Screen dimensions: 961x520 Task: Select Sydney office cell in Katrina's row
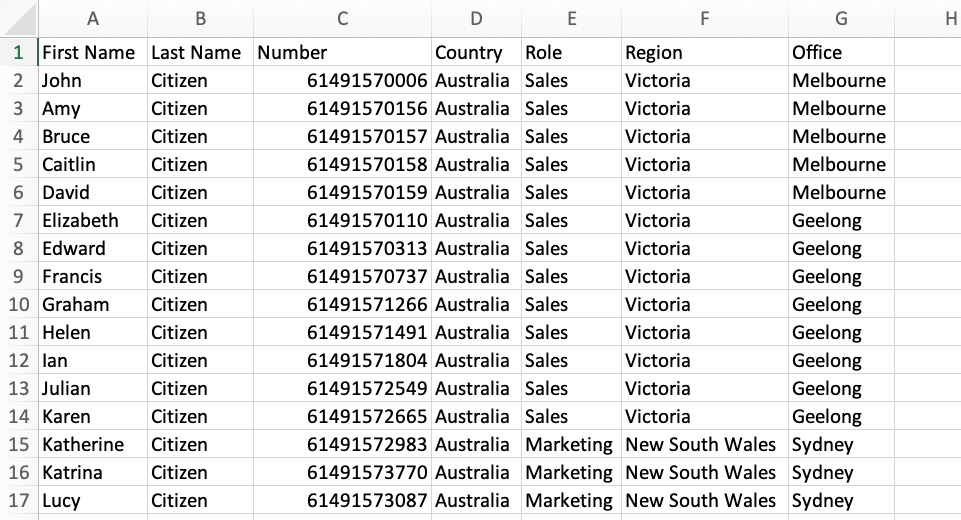[841, 472]
